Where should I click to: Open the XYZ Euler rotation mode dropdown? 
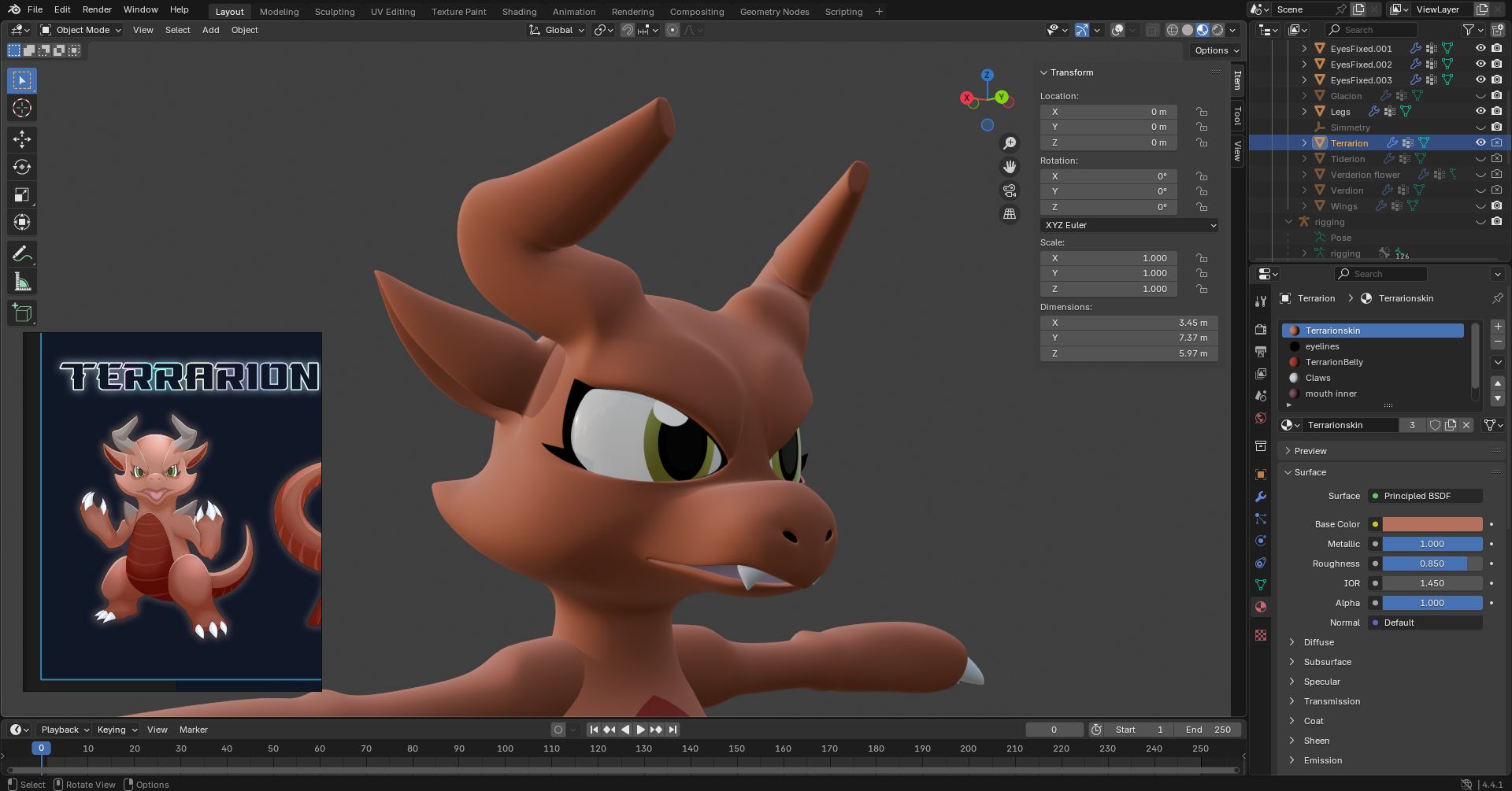click(1128, 225)
